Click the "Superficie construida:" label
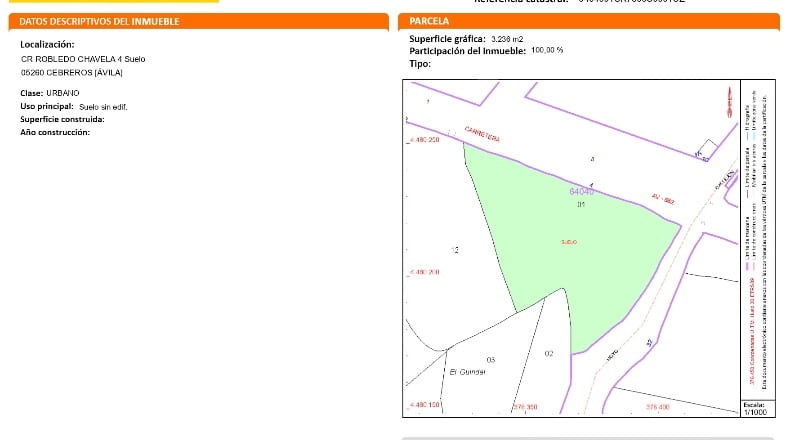 [x=62, y=119]
